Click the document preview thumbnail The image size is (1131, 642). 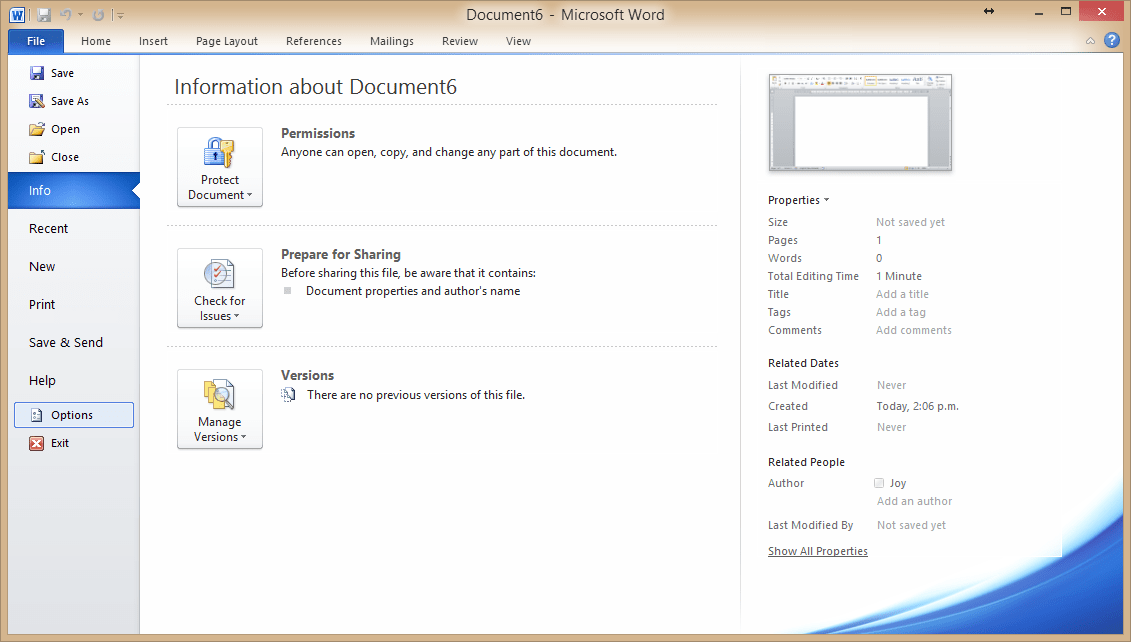(860, 122)
